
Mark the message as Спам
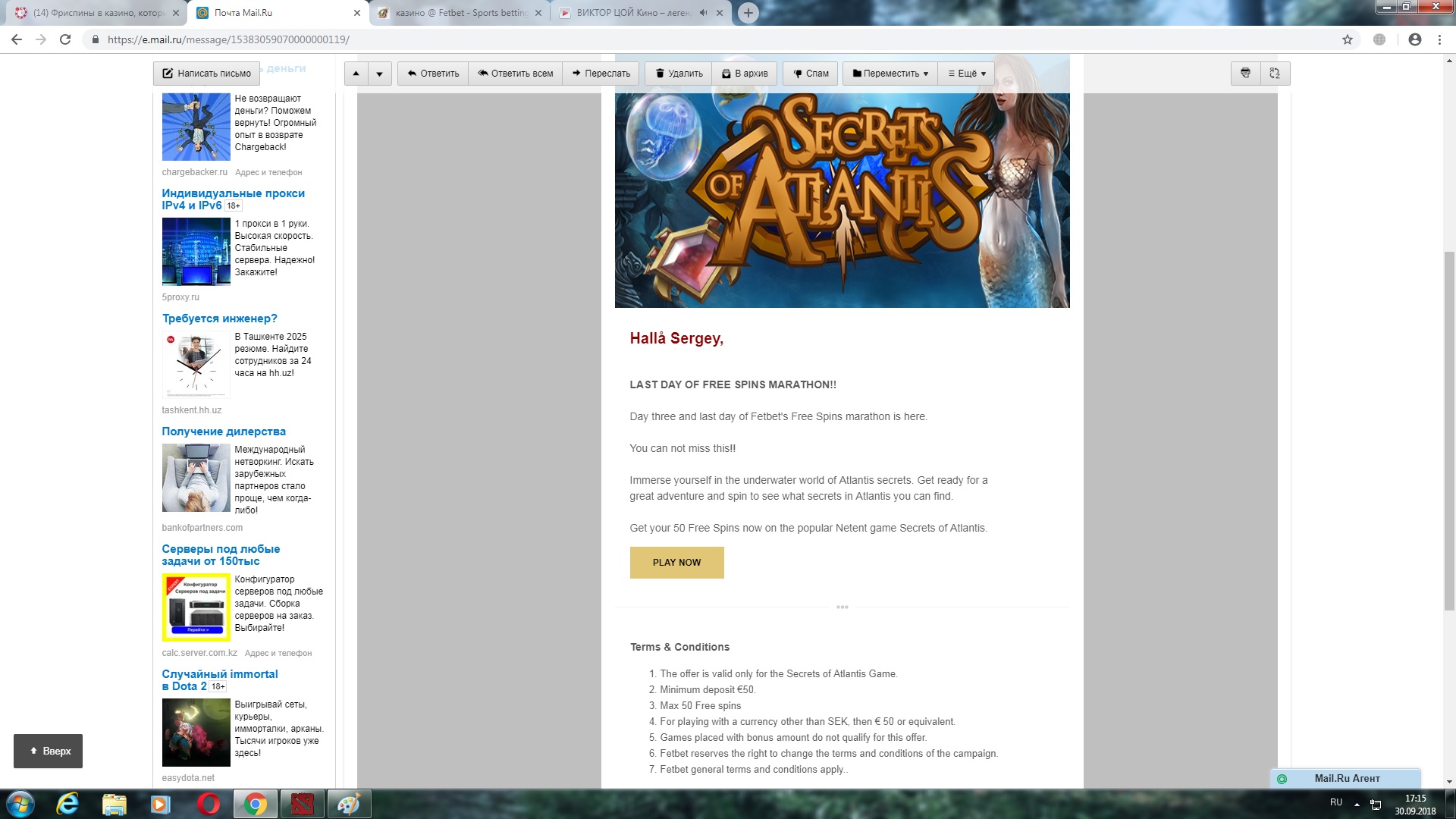coord(811,74)
